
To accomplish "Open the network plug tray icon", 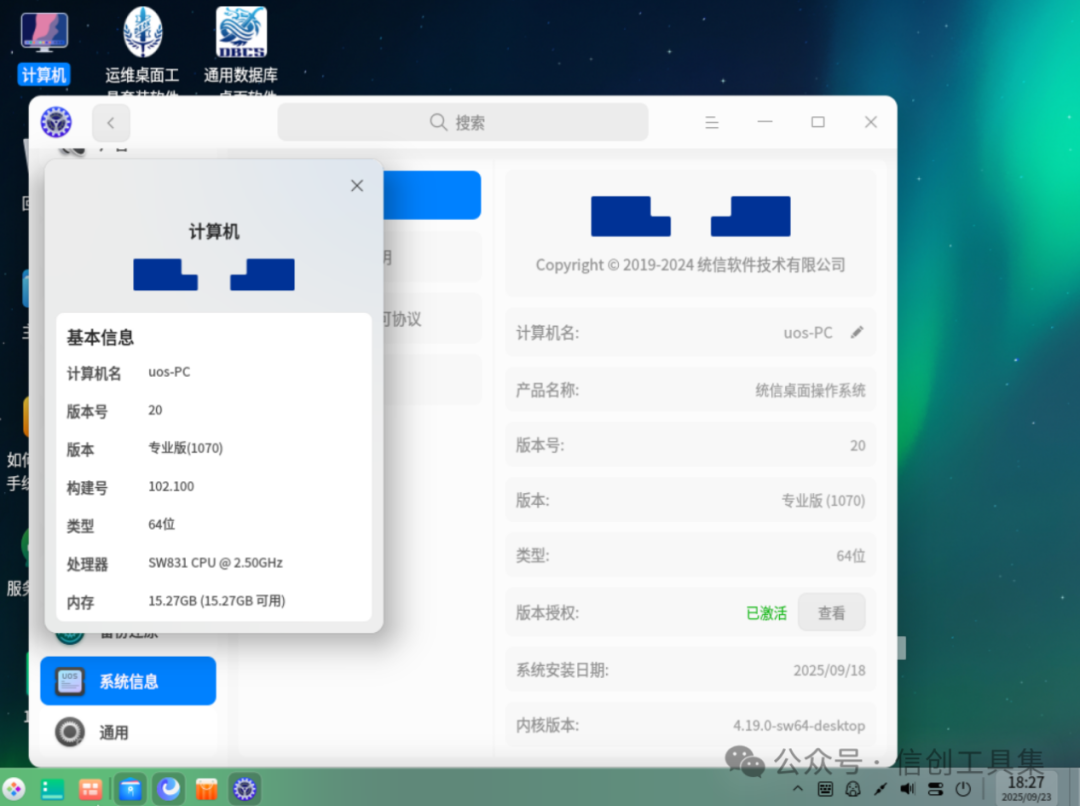I will pos(880,789).
